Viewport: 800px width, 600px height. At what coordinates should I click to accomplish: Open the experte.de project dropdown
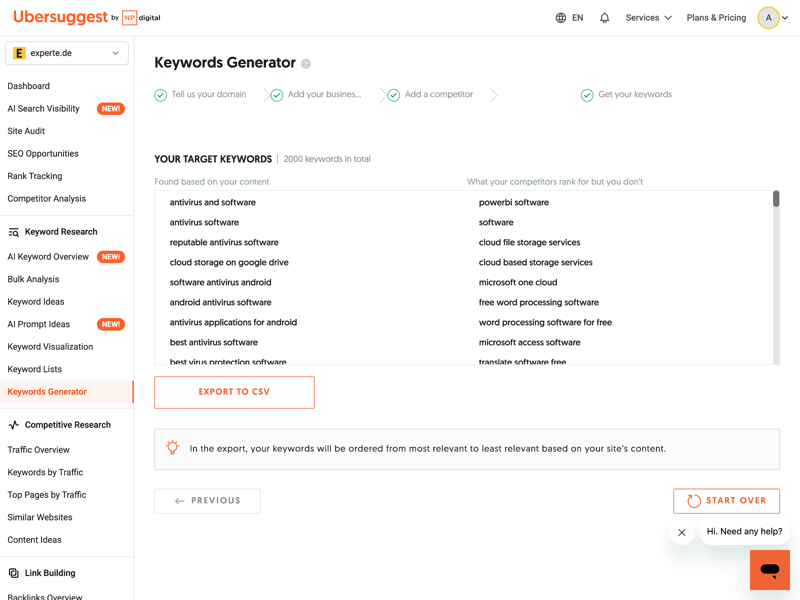pyautogui.click(x=67, y=53)
